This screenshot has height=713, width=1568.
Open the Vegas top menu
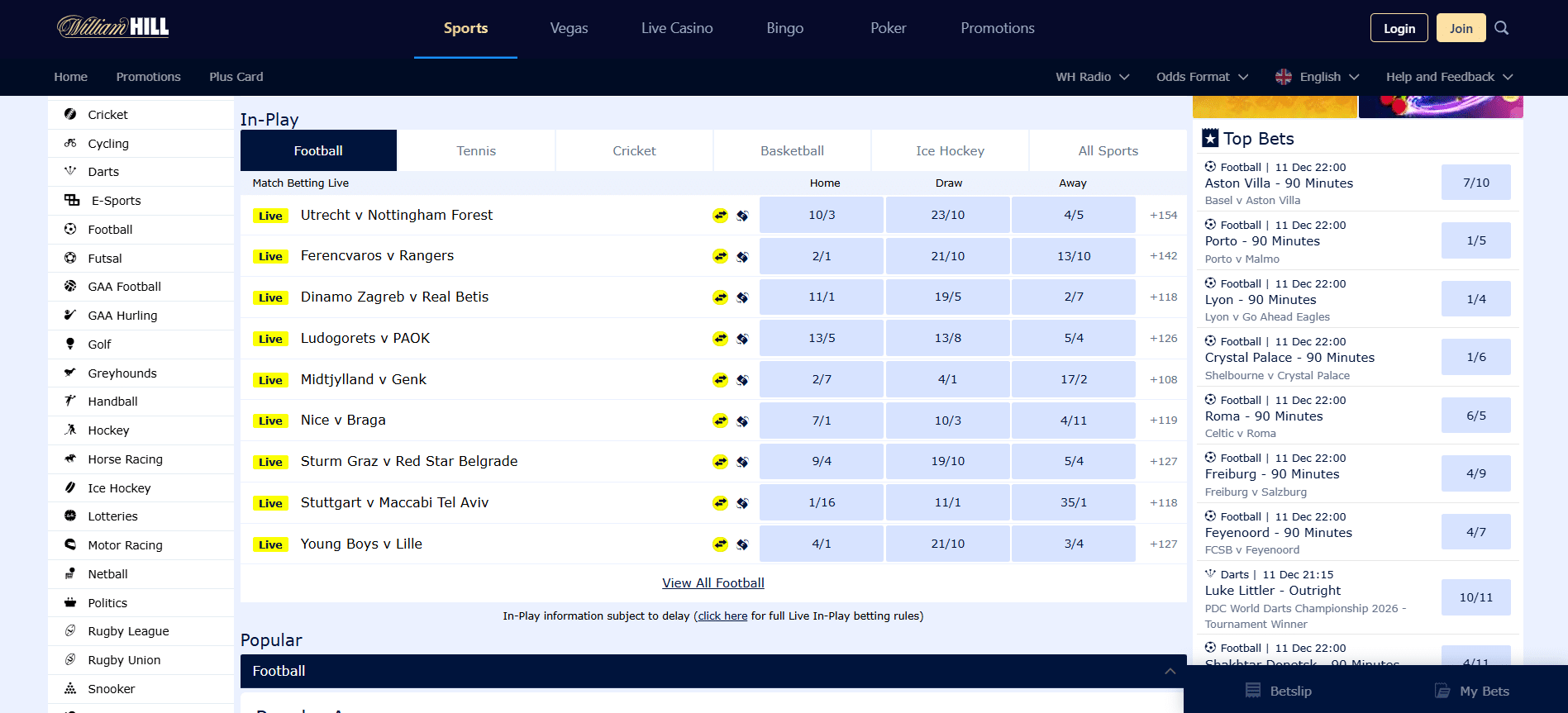[x=569, y=28]
